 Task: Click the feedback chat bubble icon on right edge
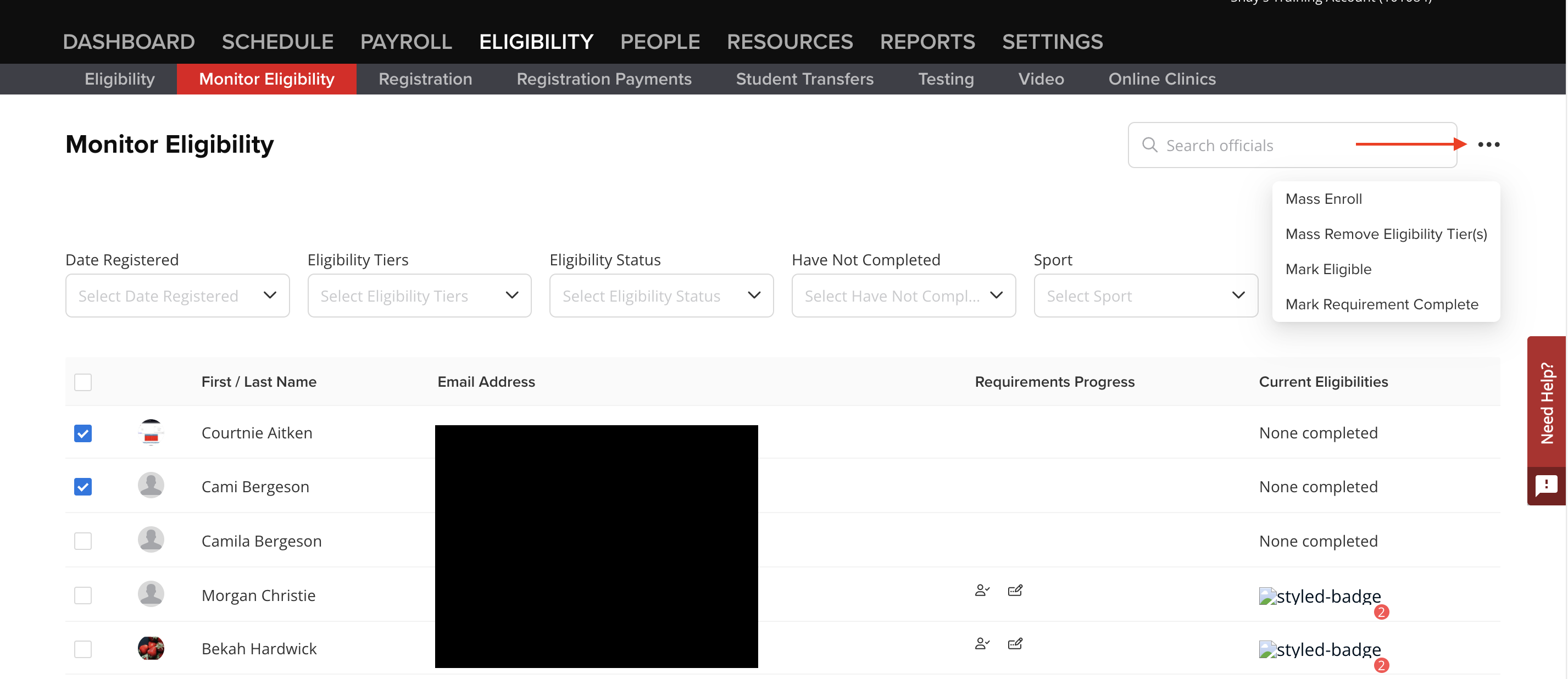click(1546, 485)
